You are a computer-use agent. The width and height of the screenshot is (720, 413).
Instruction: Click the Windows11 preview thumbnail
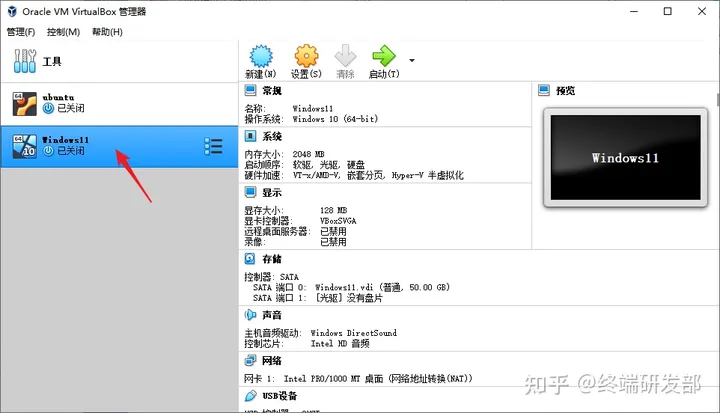click(625, 158)
